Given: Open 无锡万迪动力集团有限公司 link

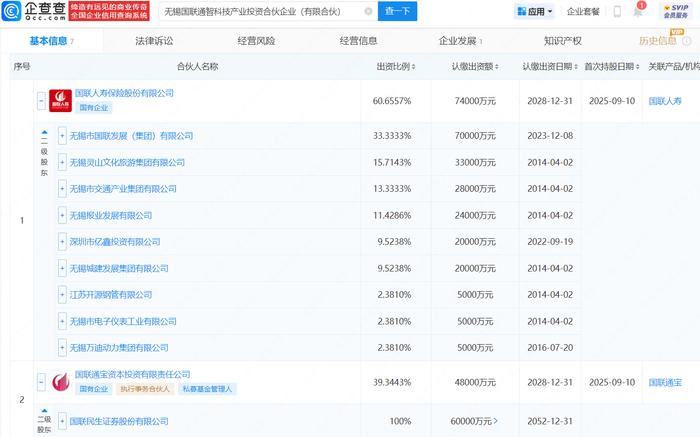Looking at the screenshot, I should (x=119, y=348).
